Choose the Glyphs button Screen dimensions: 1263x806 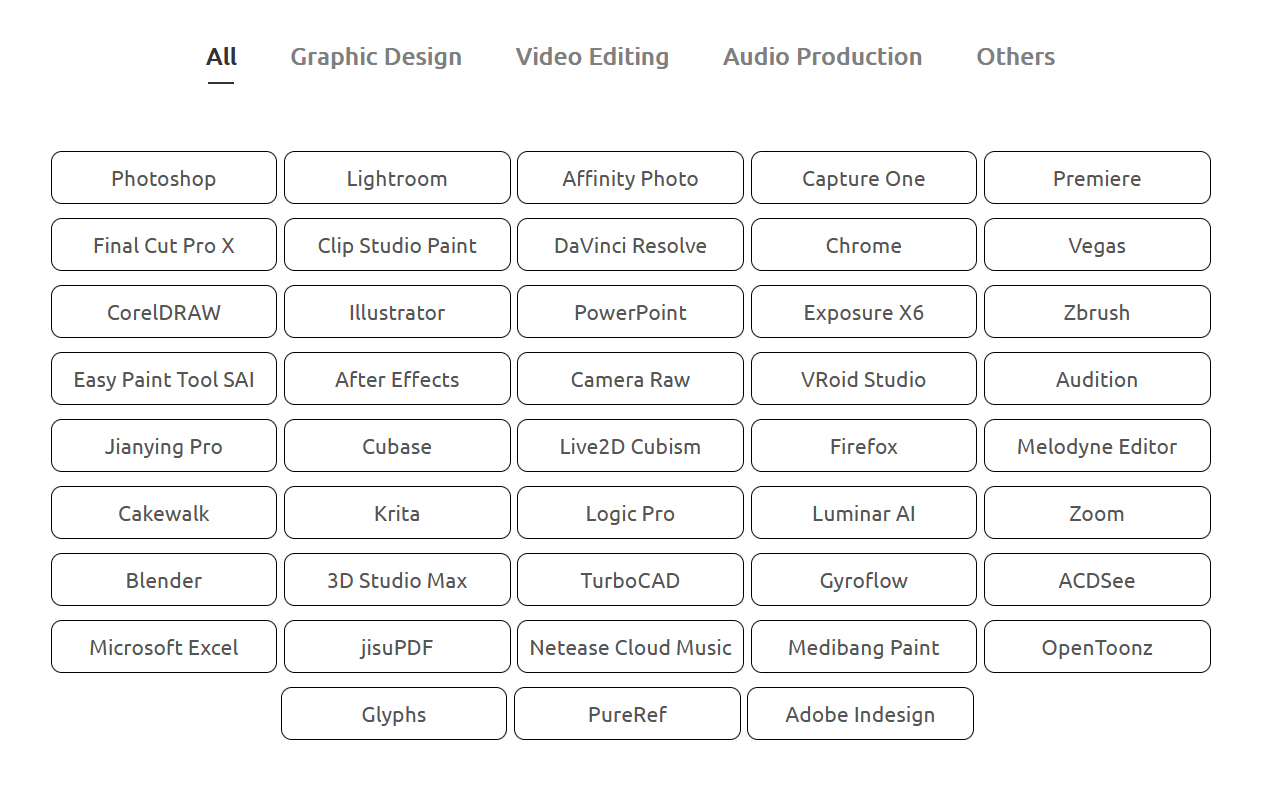394,714
